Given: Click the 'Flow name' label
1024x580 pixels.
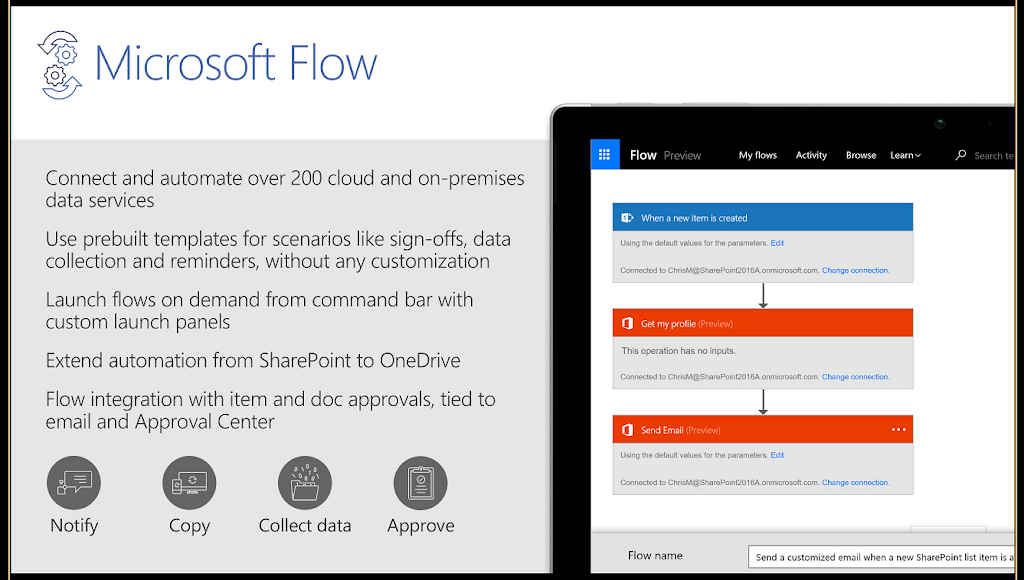Looking at the screenshot, I should [x=655, y=555].
